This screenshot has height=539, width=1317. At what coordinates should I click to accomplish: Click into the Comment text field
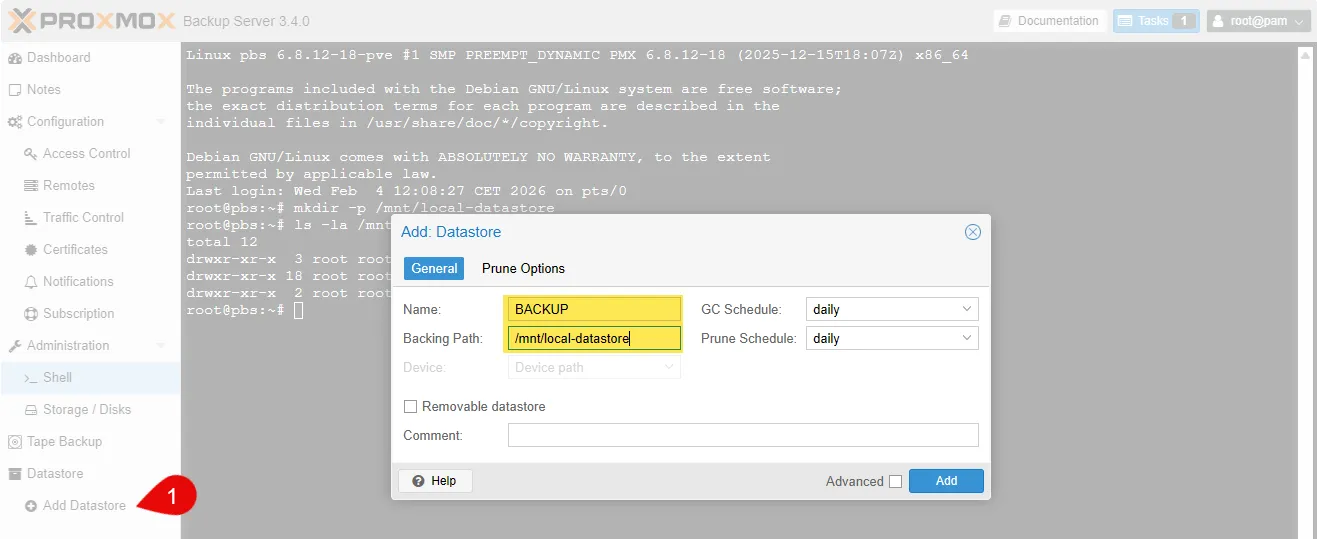tap(742, 436)
